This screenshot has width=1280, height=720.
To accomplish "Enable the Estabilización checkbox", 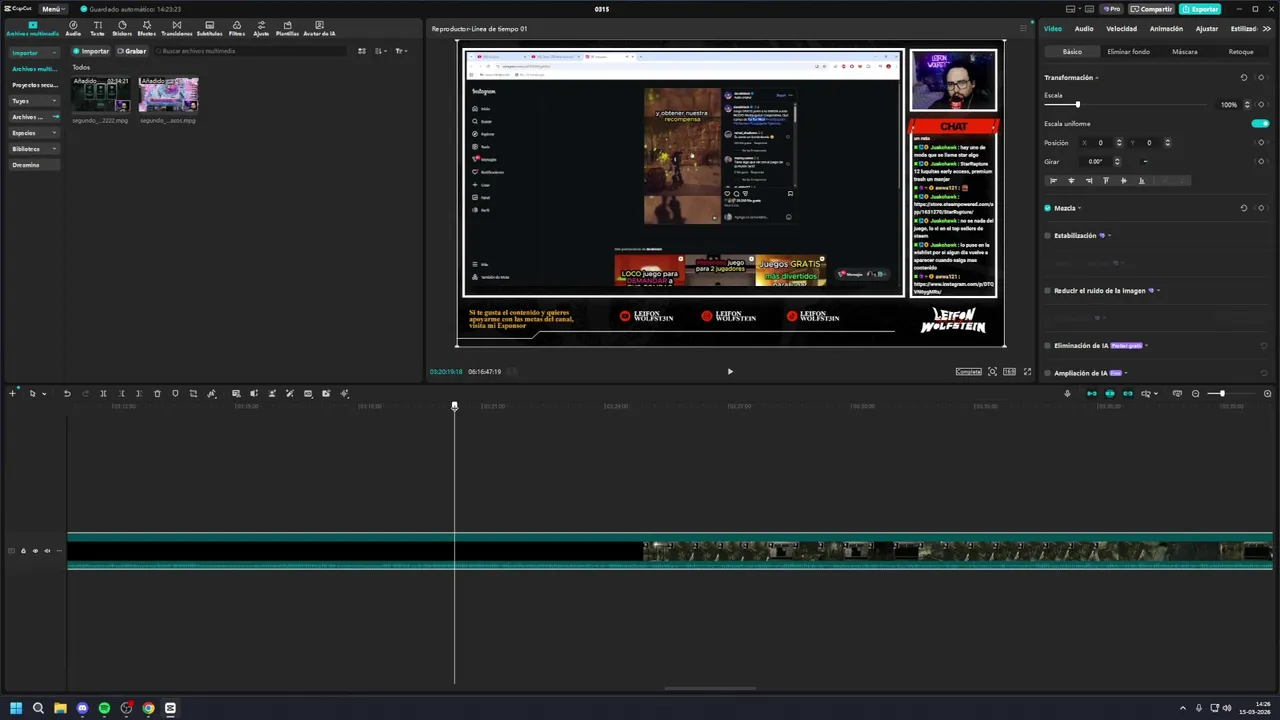I will (1048, 236).
